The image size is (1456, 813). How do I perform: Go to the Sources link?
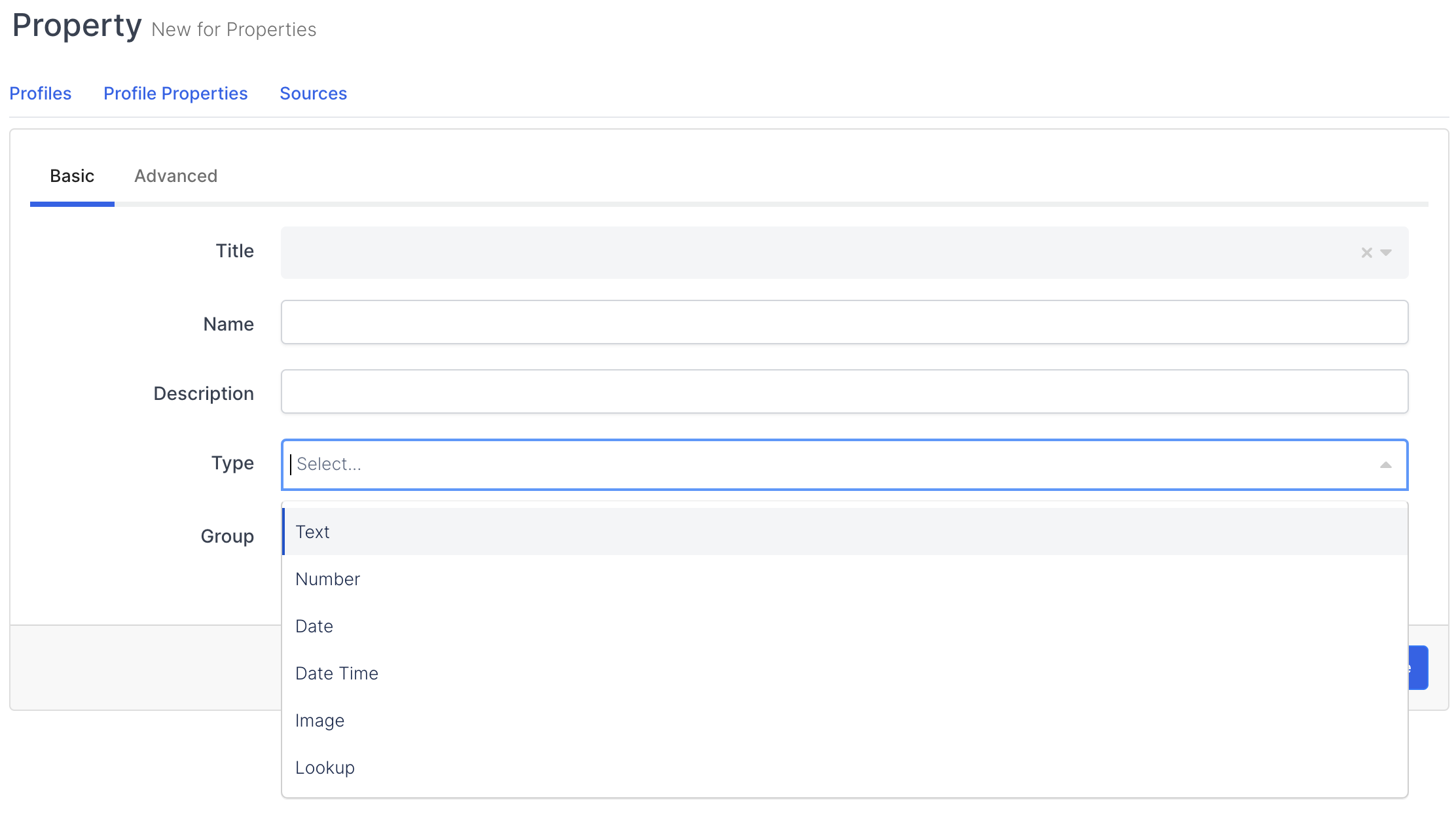pyautogui.click(x=313, y=94)
